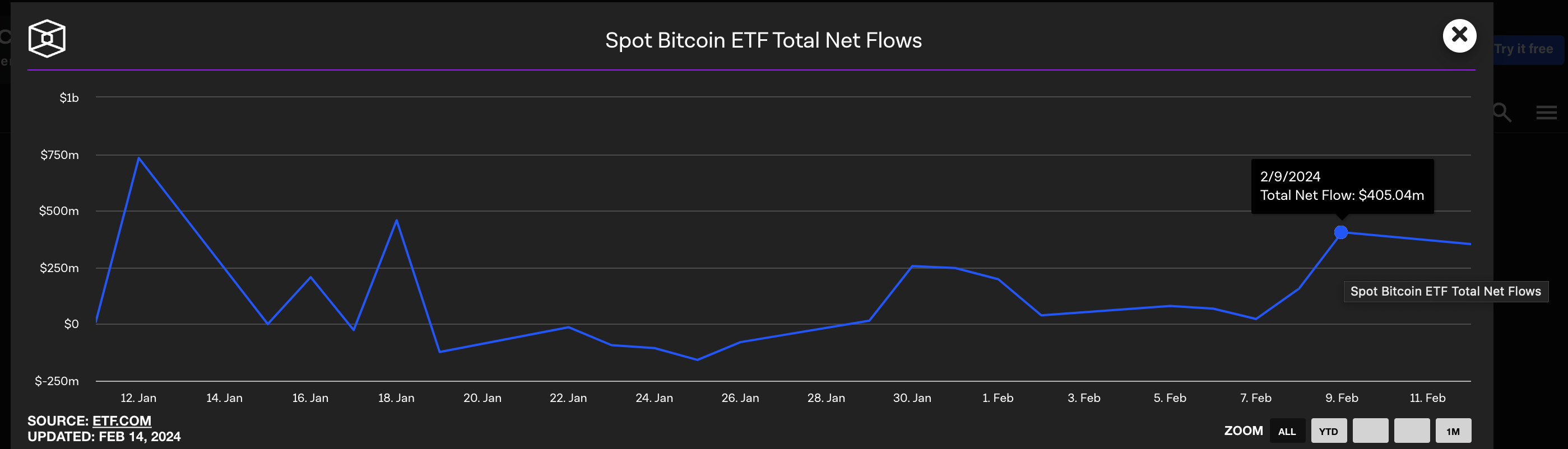The height and width of the screenshot is (449, 1568).
Task: Click the $1b y-axis label
Action: [69, 98]
